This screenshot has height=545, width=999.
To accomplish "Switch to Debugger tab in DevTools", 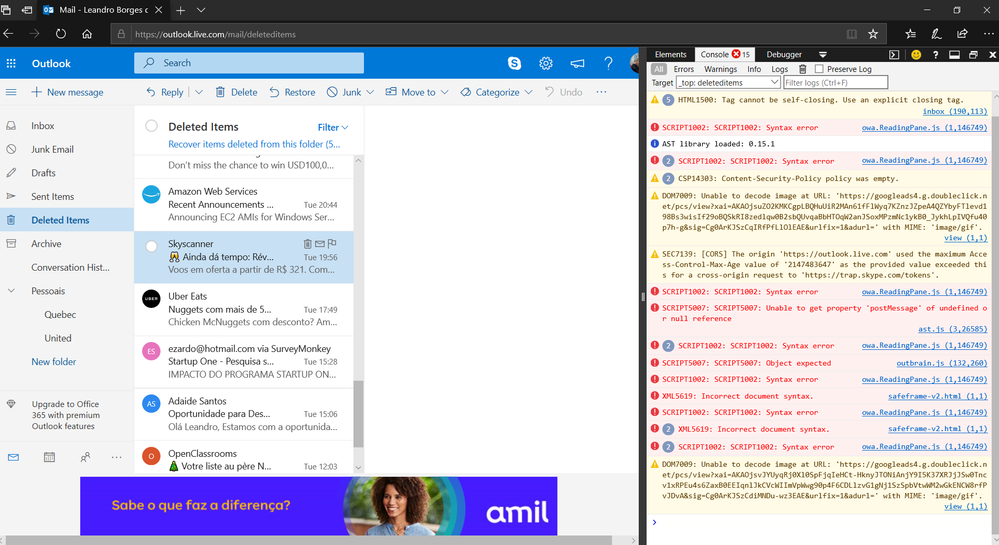I will click(x=784, y=55).
